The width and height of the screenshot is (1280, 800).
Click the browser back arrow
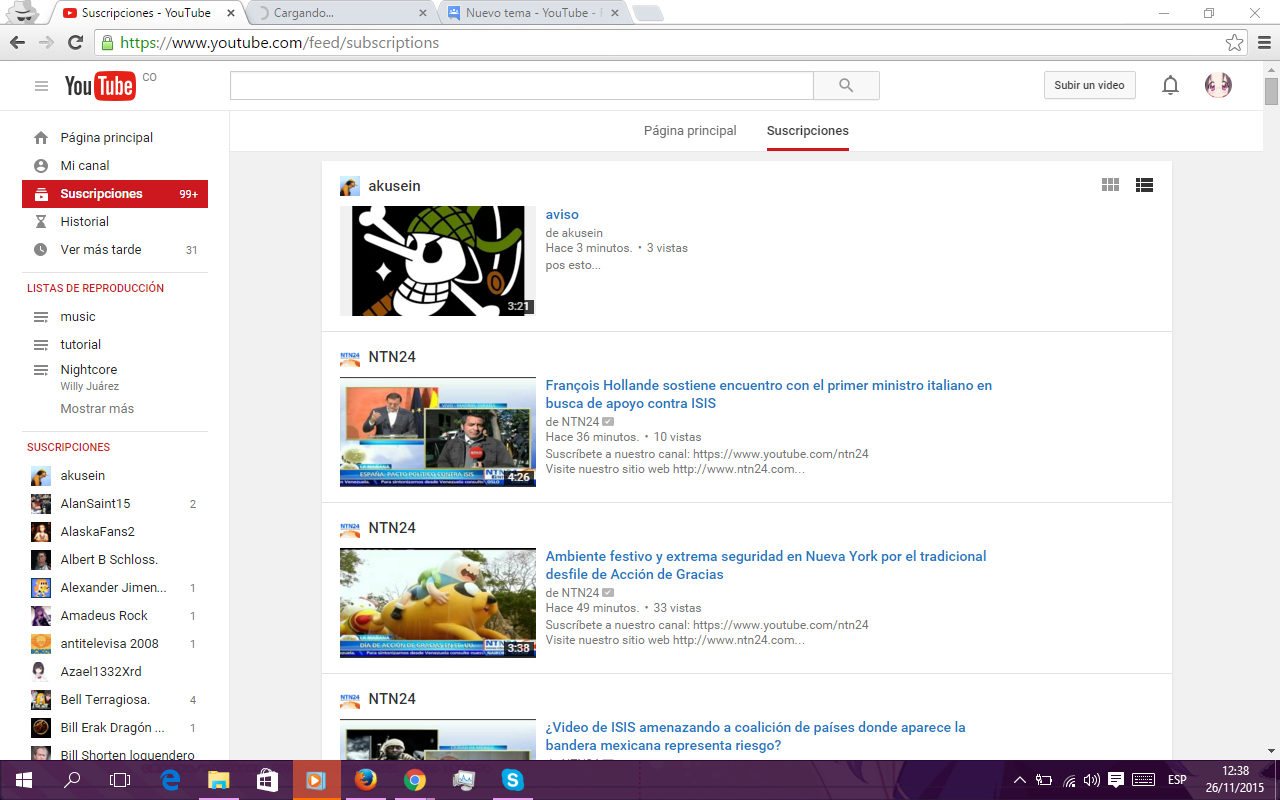tap(18, 43)
